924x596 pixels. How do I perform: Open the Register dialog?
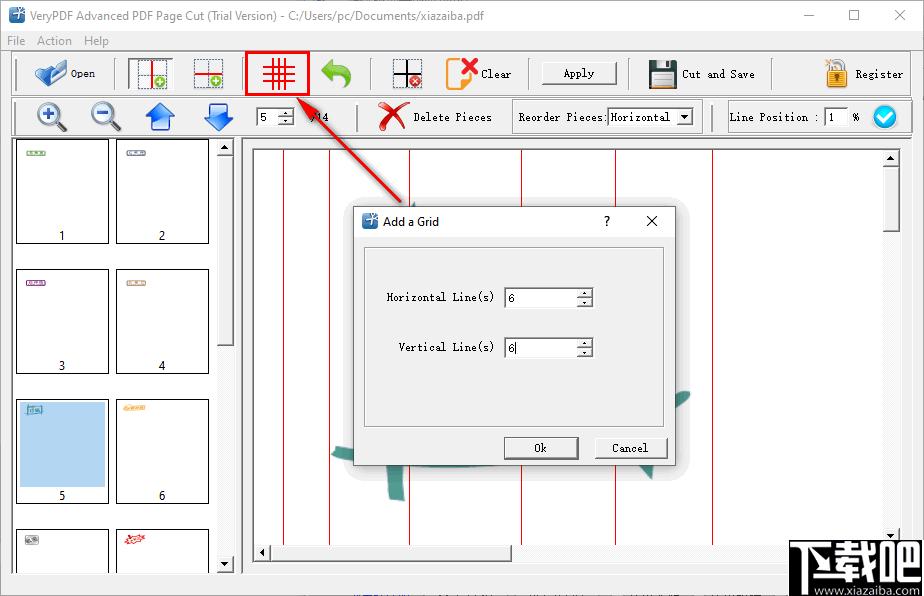tap(864, 74)
